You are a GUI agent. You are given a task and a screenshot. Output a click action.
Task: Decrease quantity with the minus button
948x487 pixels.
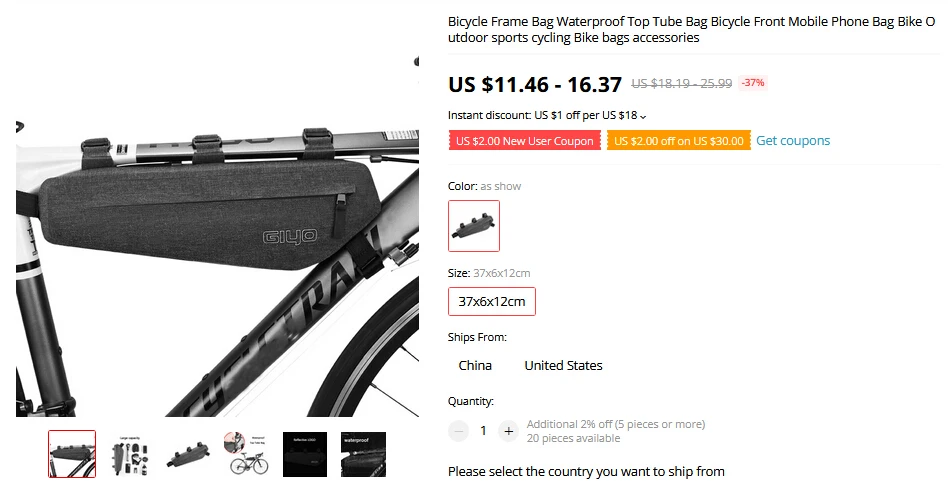click(x=458, y=431)
